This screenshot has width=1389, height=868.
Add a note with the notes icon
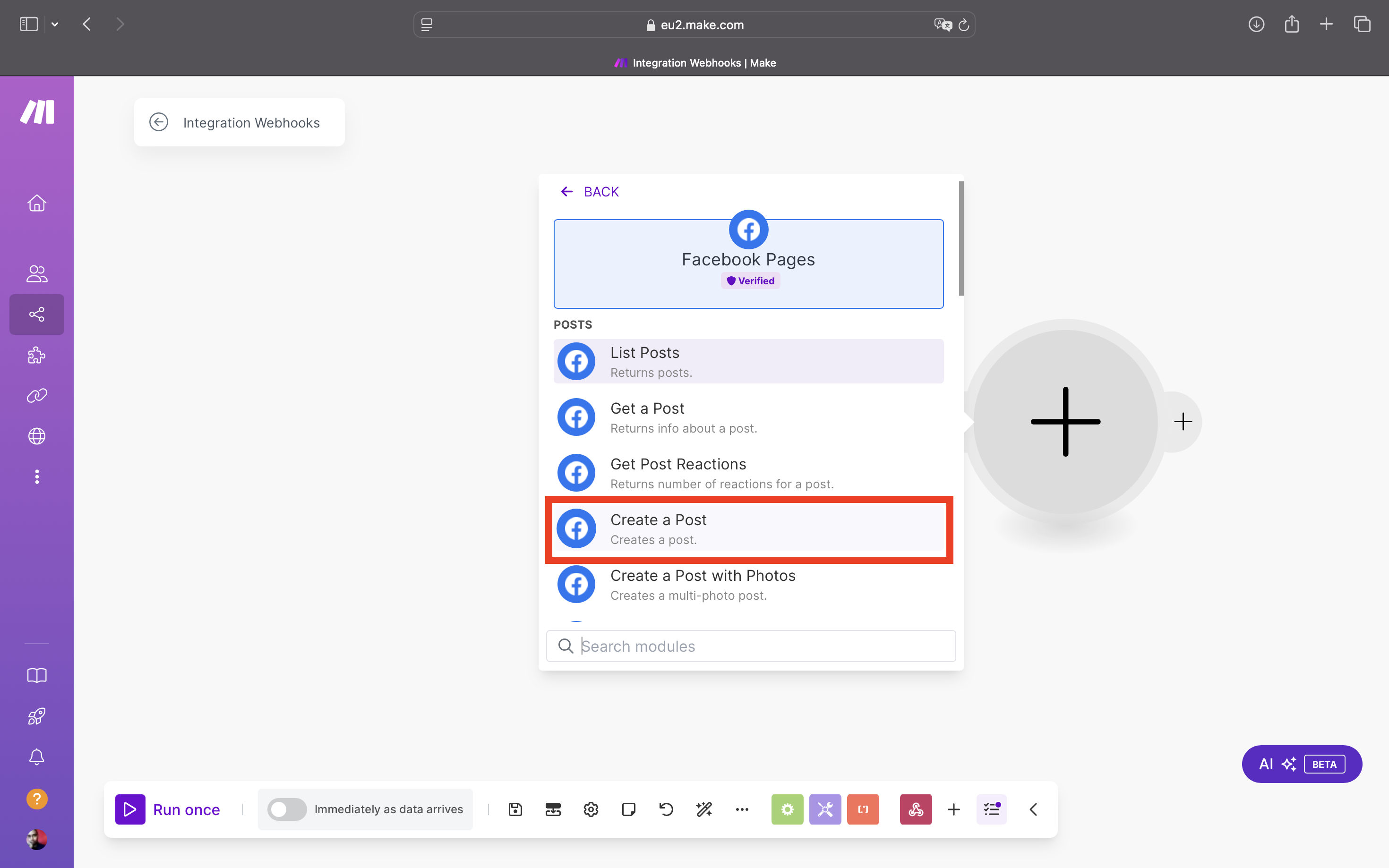point(629,809)
